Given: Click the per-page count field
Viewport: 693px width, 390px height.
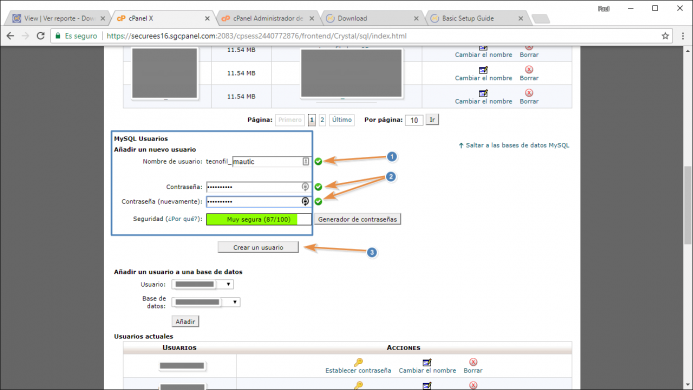Looking at the screenshot, I should coord(414,120).
